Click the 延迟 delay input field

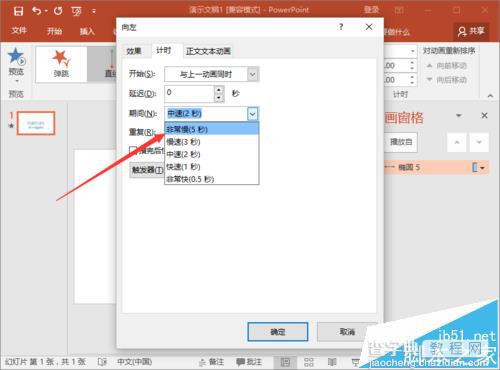pyautogui.click(x=189, y=93)
